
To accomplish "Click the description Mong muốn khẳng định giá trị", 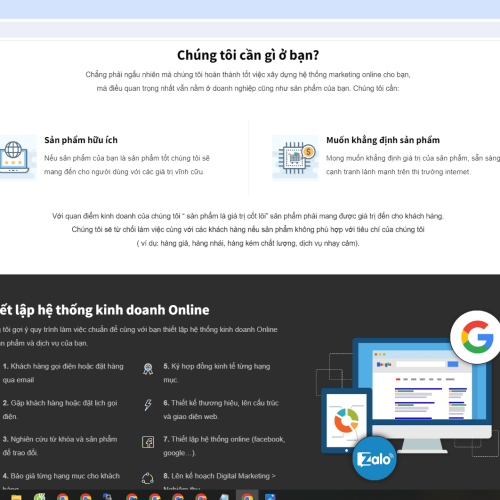I will click(413, 165).
